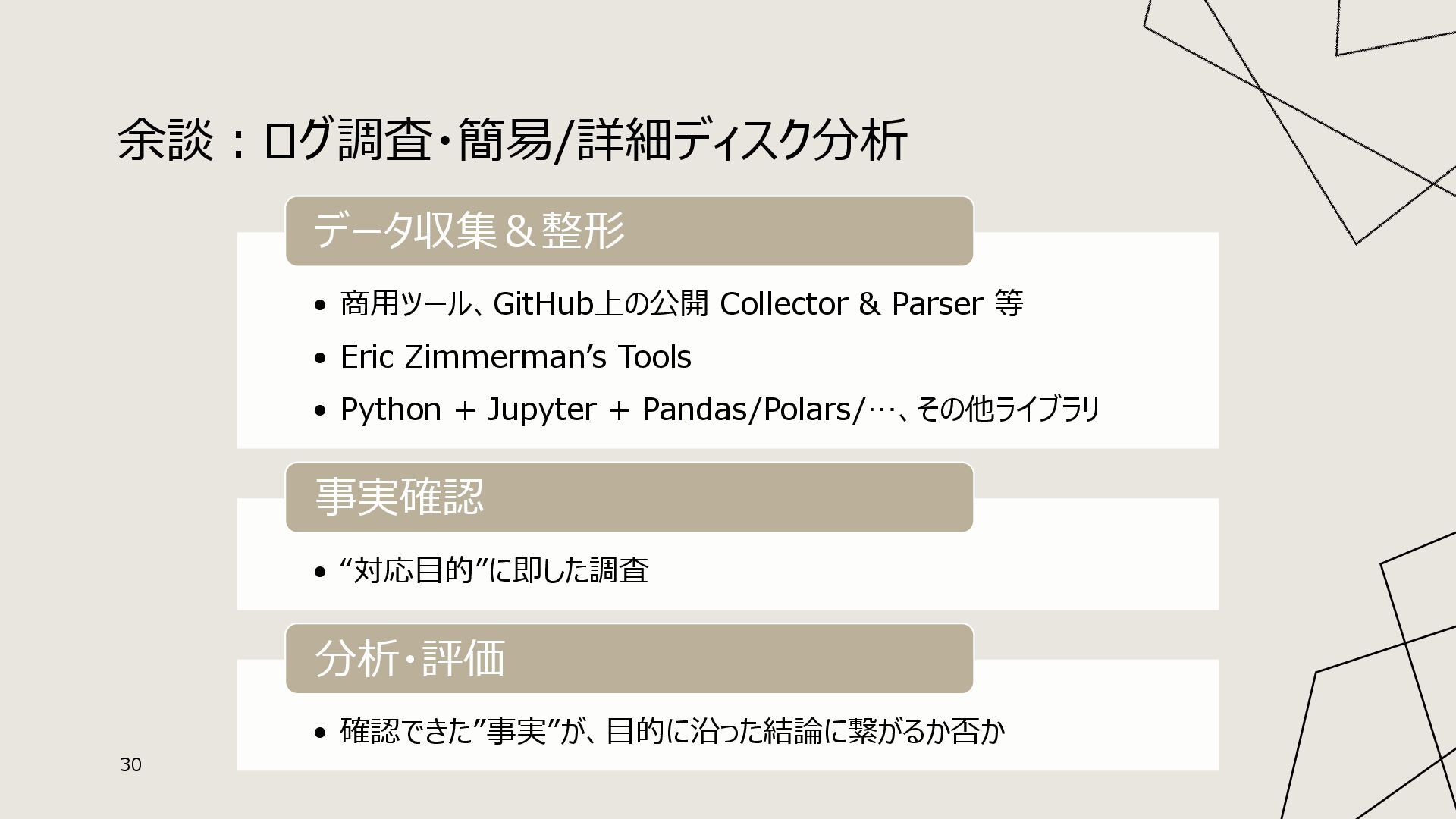Click the word Collector in first bullet

(x=783, y=304)
